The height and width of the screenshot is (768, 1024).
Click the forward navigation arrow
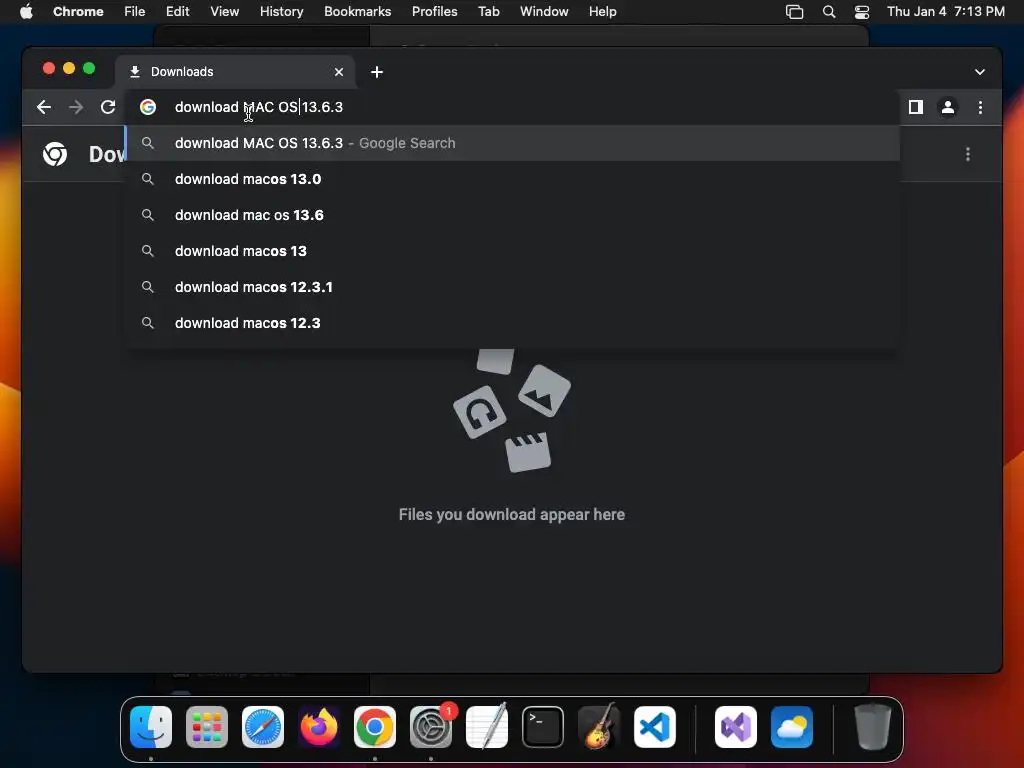(76, 107)
